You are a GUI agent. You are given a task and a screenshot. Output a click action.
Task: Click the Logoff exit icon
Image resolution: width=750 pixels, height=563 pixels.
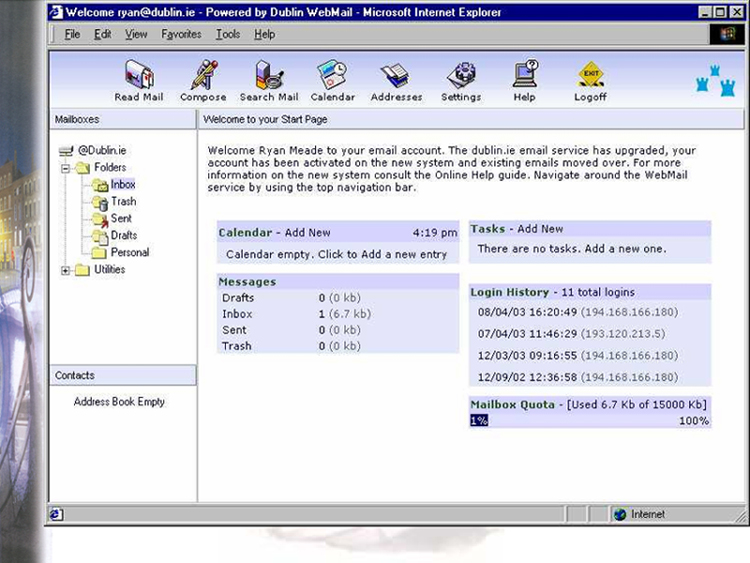pyautogui.click(x=590, y=76)
